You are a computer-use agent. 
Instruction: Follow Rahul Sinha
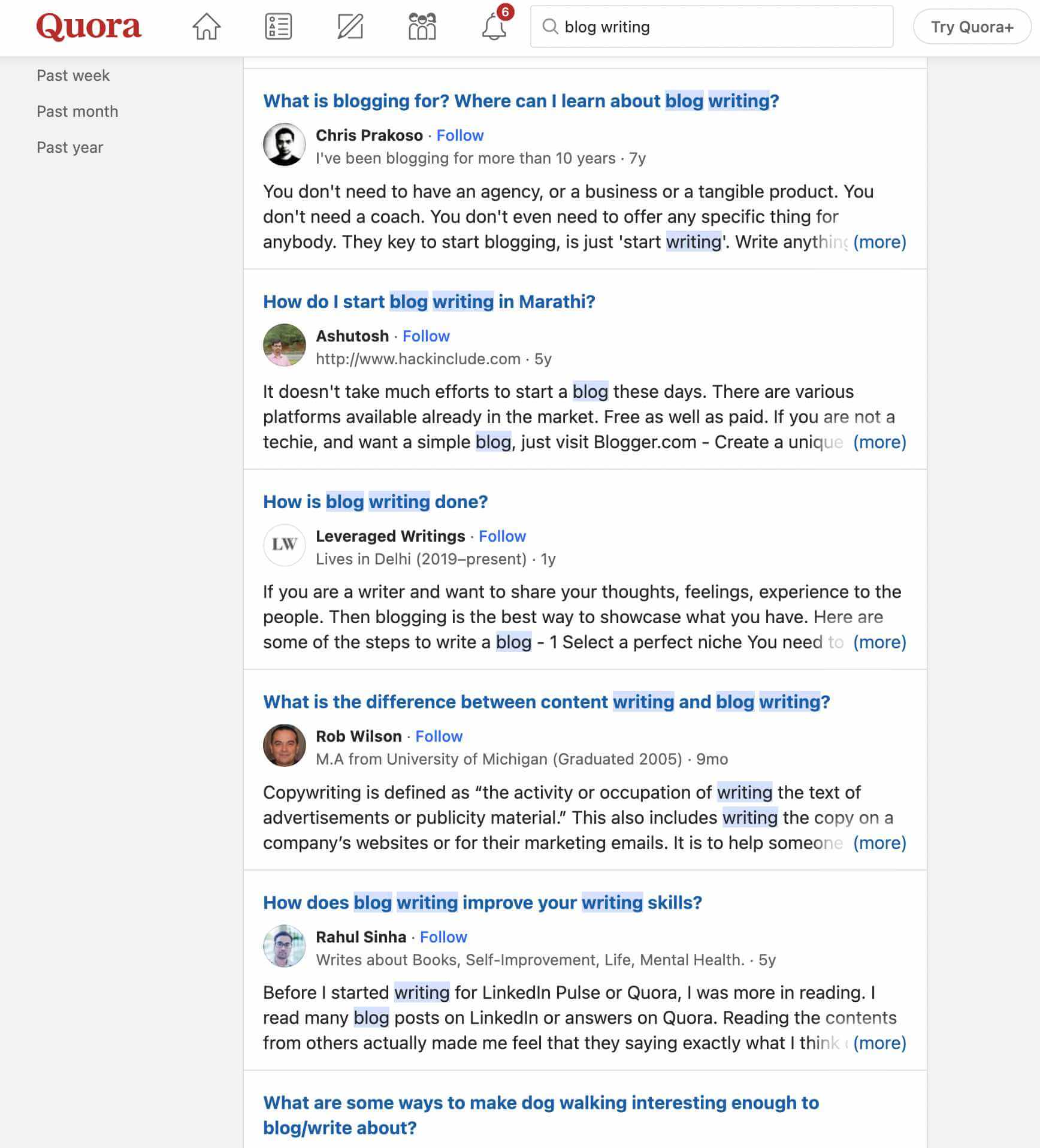pos(443,937)
